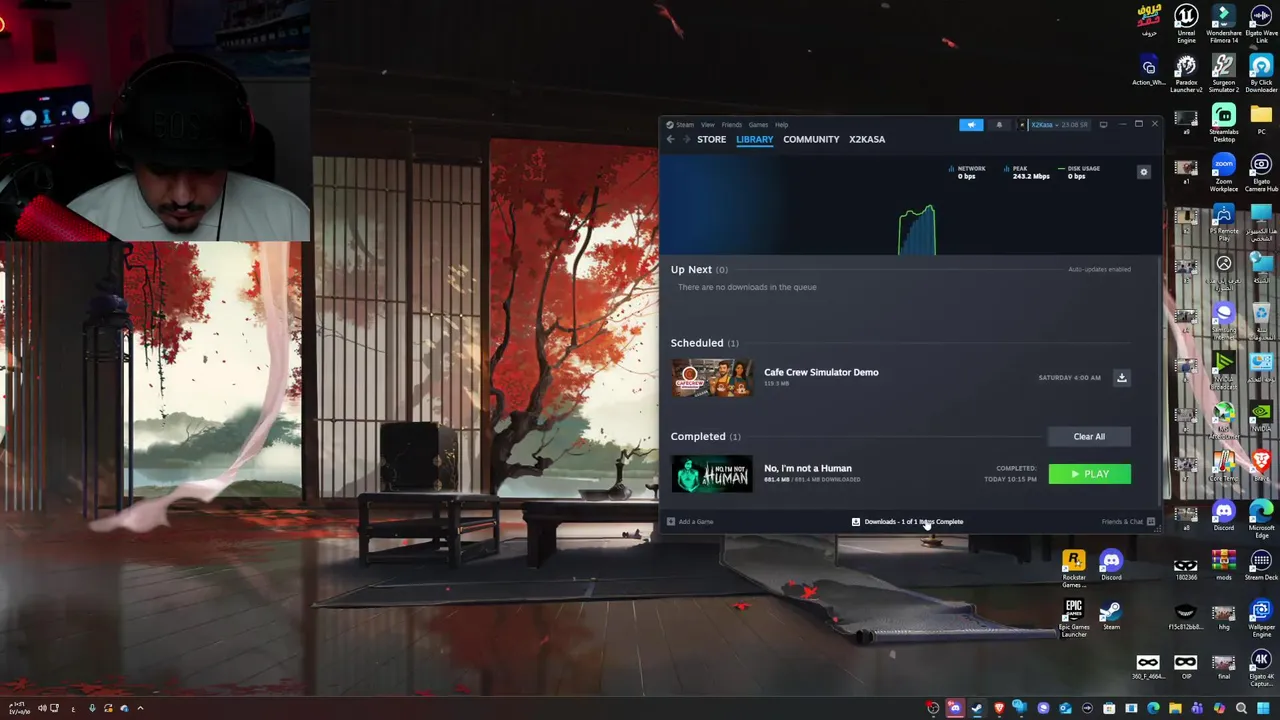Open Steam desktop shortcut
The image size is (1280, 720).
(x=1111, y=615)
